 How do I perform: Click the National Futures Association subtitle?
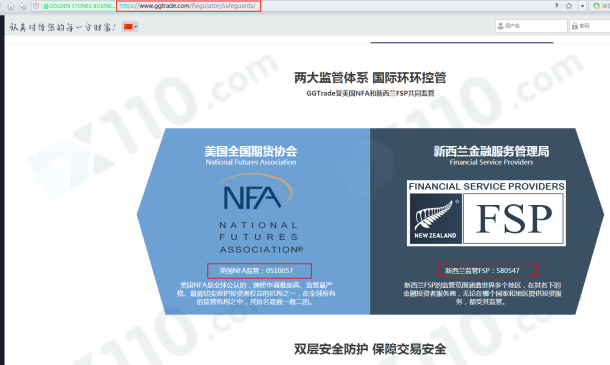pos(251,162)
